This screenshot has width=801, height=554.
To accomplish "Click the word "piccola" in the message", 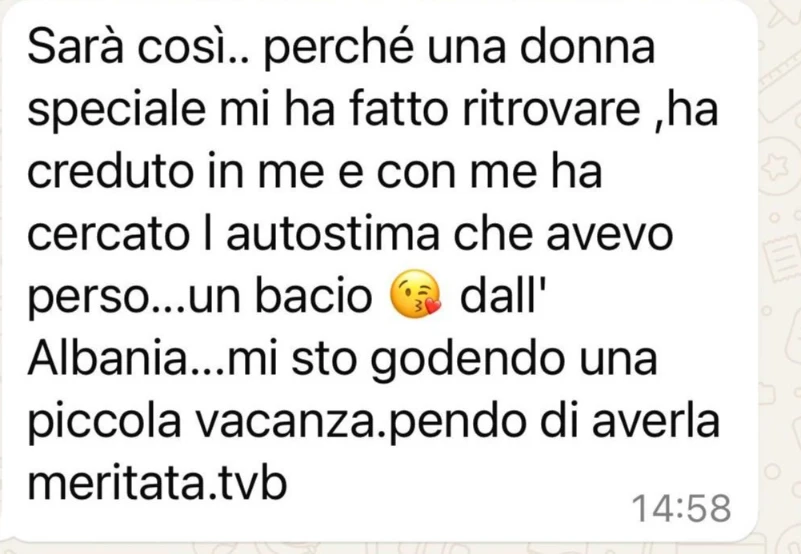I will pos(104,424).
